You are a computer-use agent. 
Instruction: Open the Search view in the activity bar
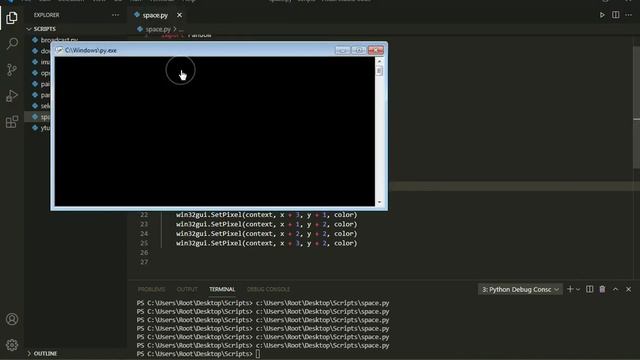[x=12, y=43]
